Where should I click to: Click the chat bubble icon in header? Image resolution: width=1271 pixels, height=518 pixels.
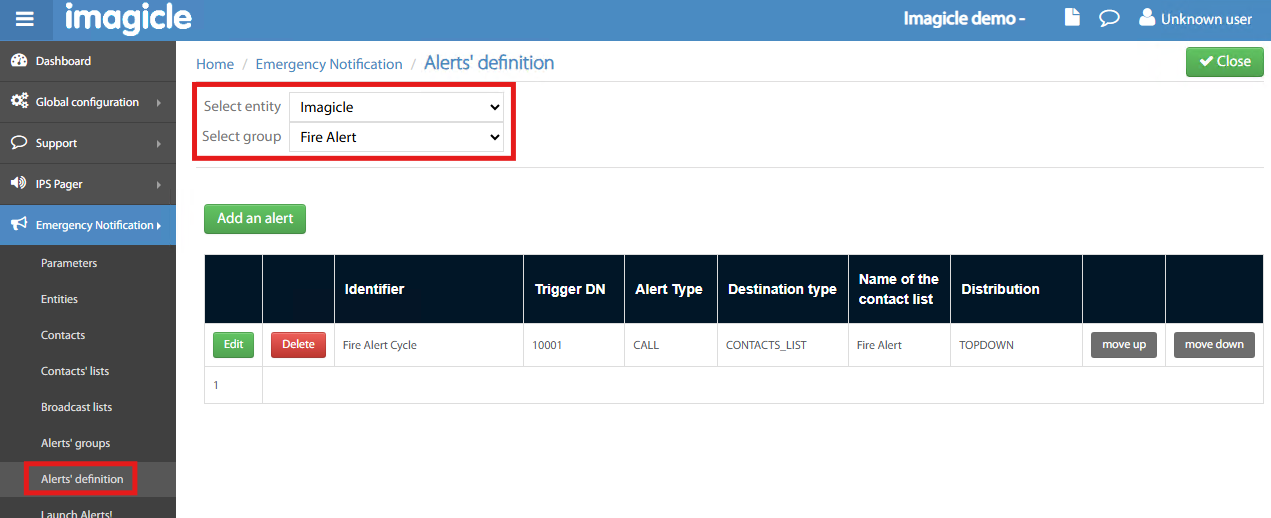[1108, 18]
